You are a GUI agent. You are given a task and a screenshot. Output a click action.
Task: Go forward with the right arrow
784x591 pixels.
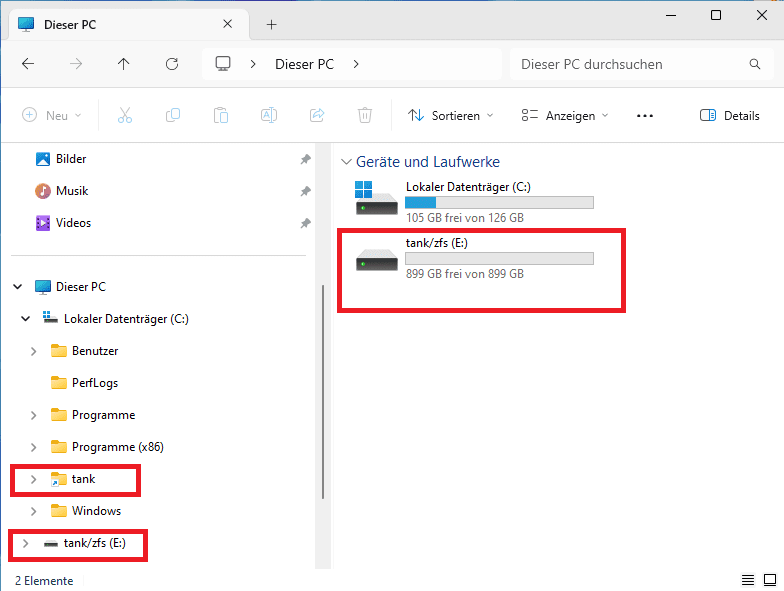pos(76,64)
